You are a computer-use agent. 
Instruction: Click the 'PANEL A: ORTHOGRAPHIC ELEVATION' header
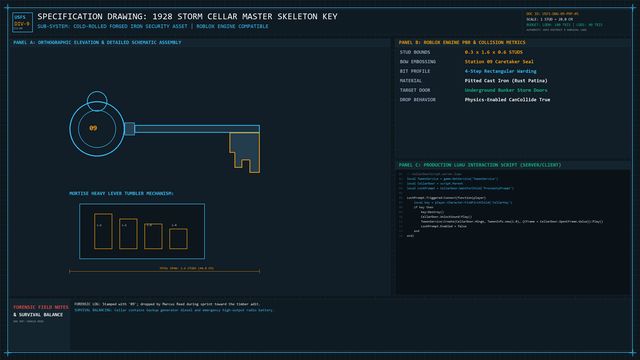point(97,42)
